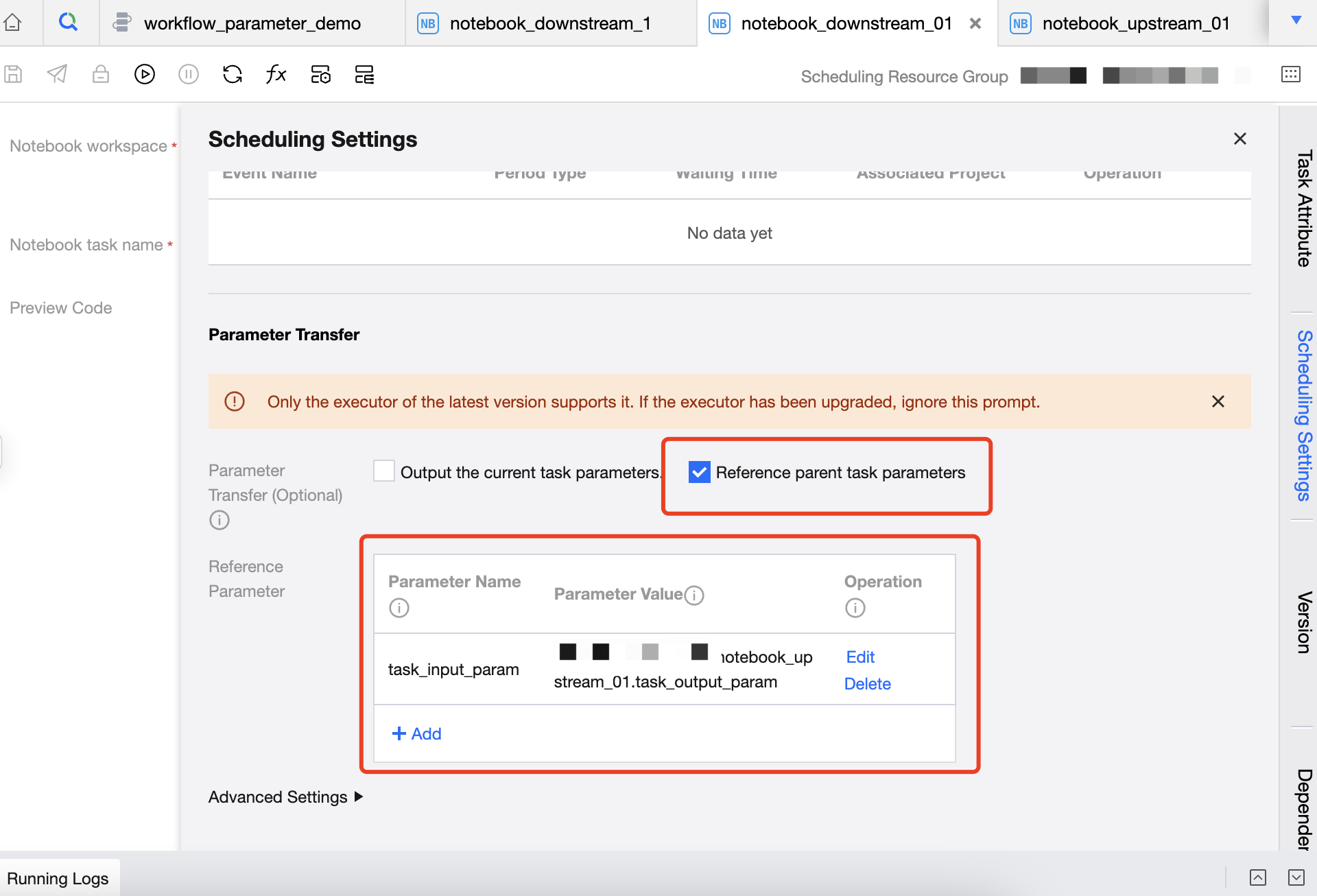Switch to notebook_upstream_01 tab
Viewport: 1317px width, 896px height.
pyautogui.click(x=1135, y=23)
